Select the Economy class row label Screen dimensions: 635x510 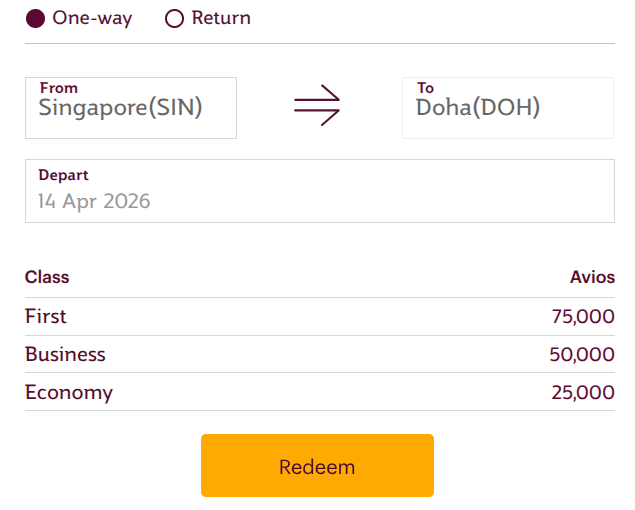[69, 392]
